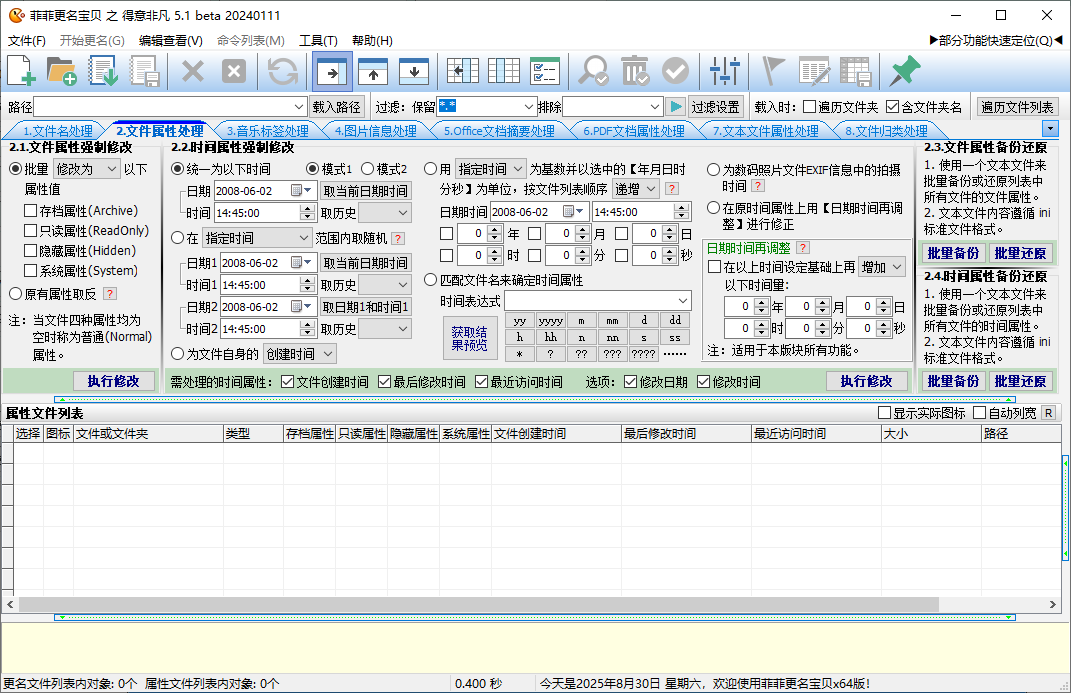Expand the 创建时间 dropdown
Viewport: 1071px width, 693px height.
tap(299, 354)
